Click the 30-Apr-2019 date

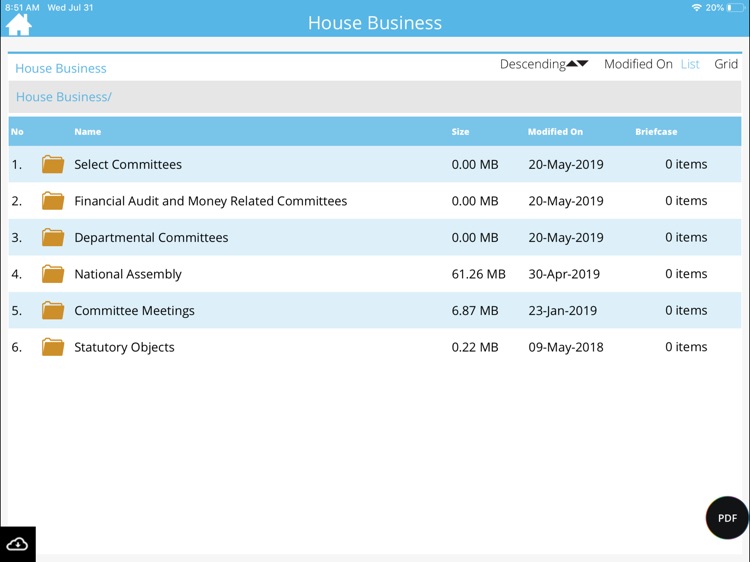coord(564,274)
